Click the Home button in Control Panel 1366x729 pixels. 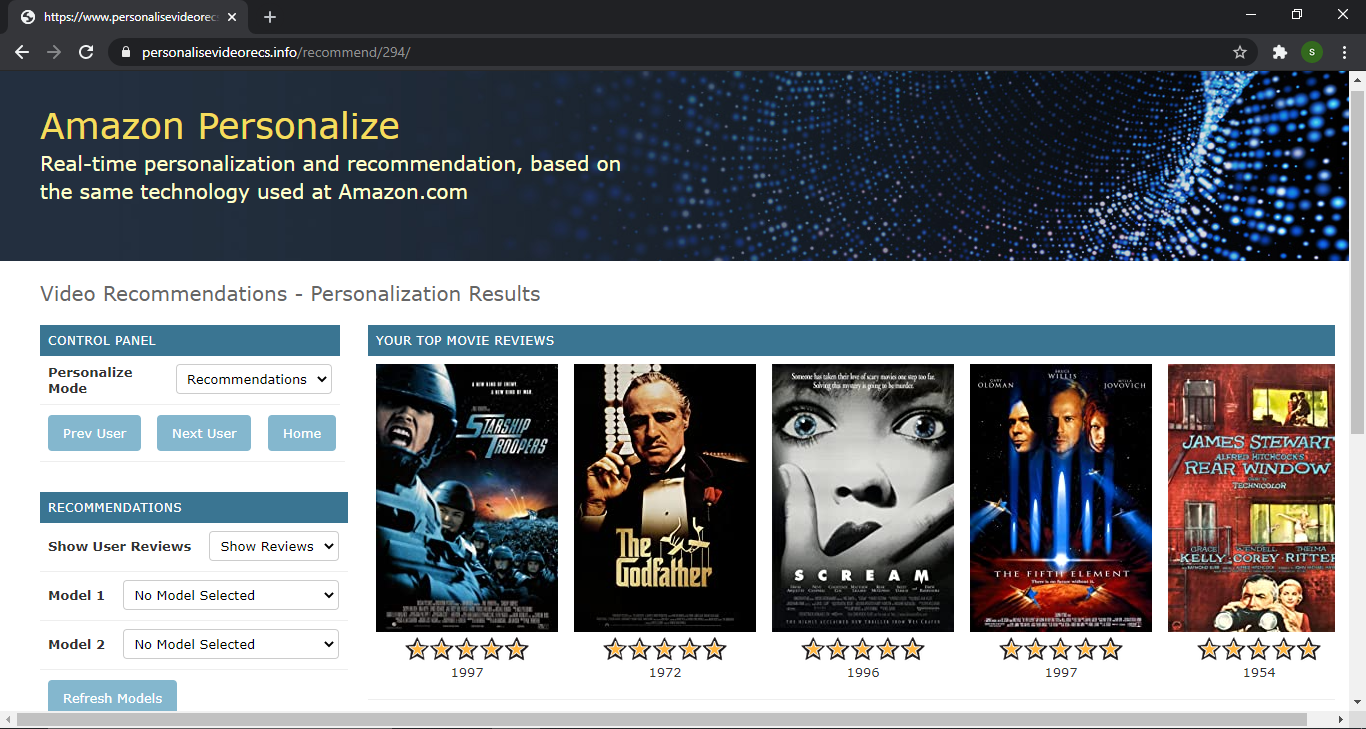tap(301, 433)
